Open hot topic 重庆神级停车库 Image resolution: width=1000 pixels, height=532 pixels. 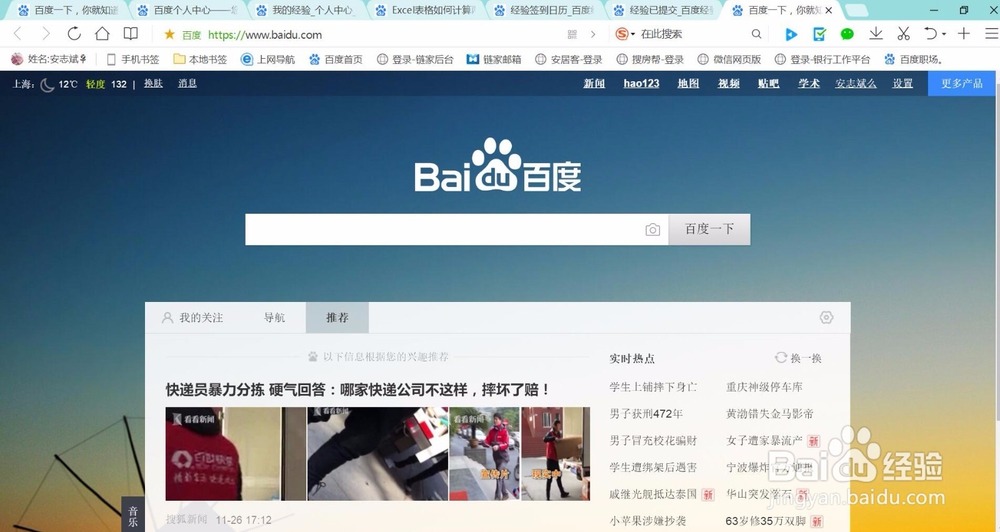[764, 387]
